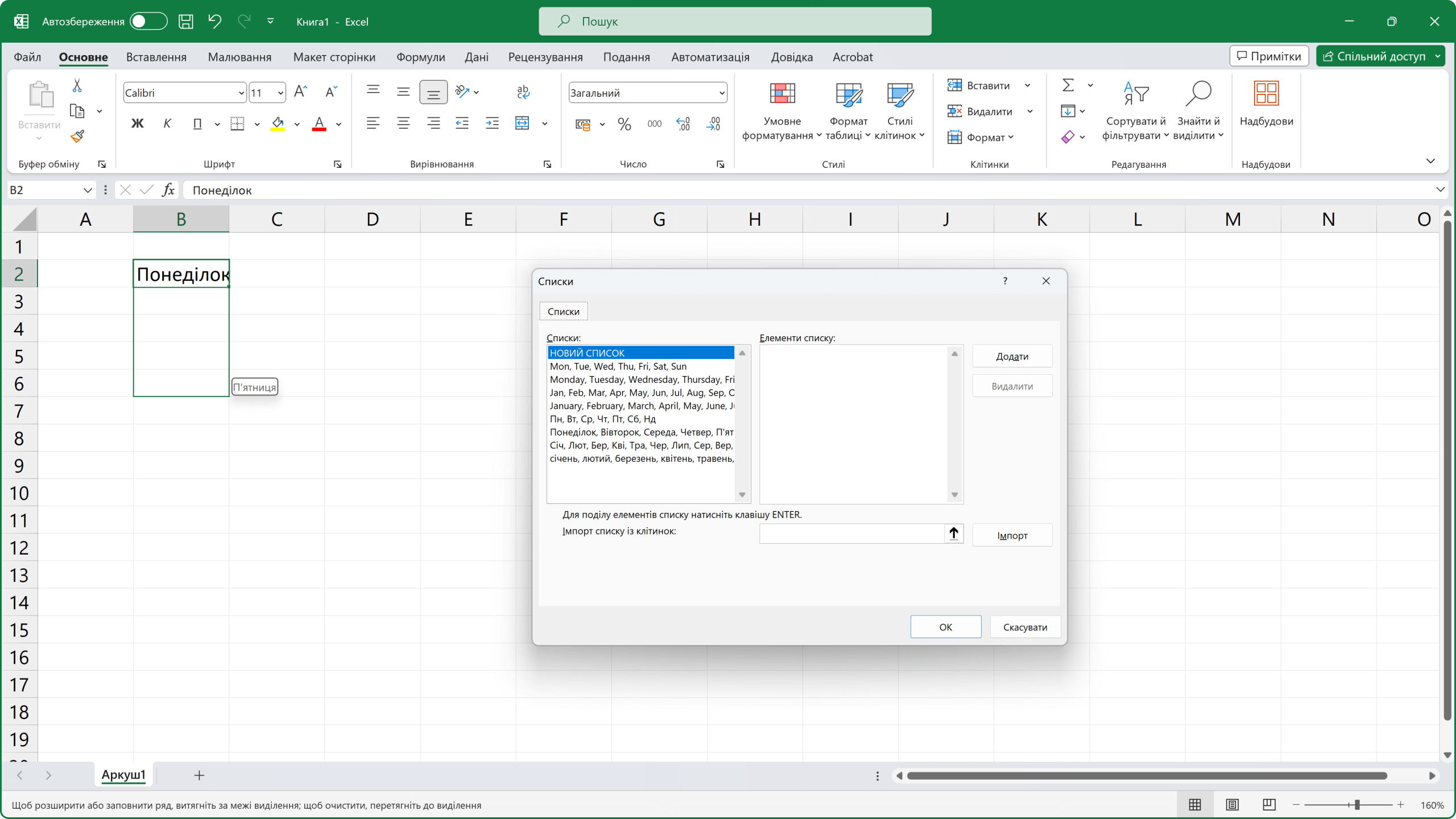Click the collapse dialog arrow in import field
The image size is (1456, 819).
click(x=954, y=533)
